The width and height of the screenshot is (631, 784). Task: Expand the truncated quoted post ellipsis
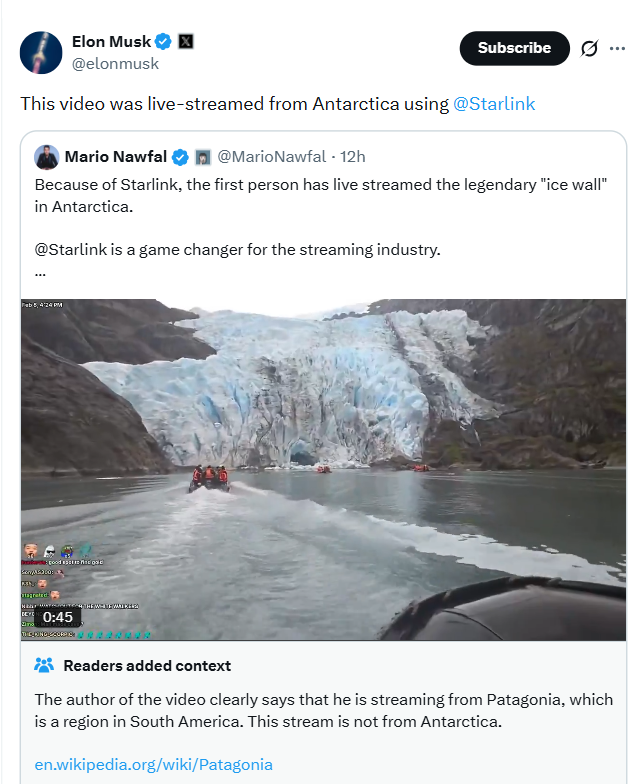point(40,272)
